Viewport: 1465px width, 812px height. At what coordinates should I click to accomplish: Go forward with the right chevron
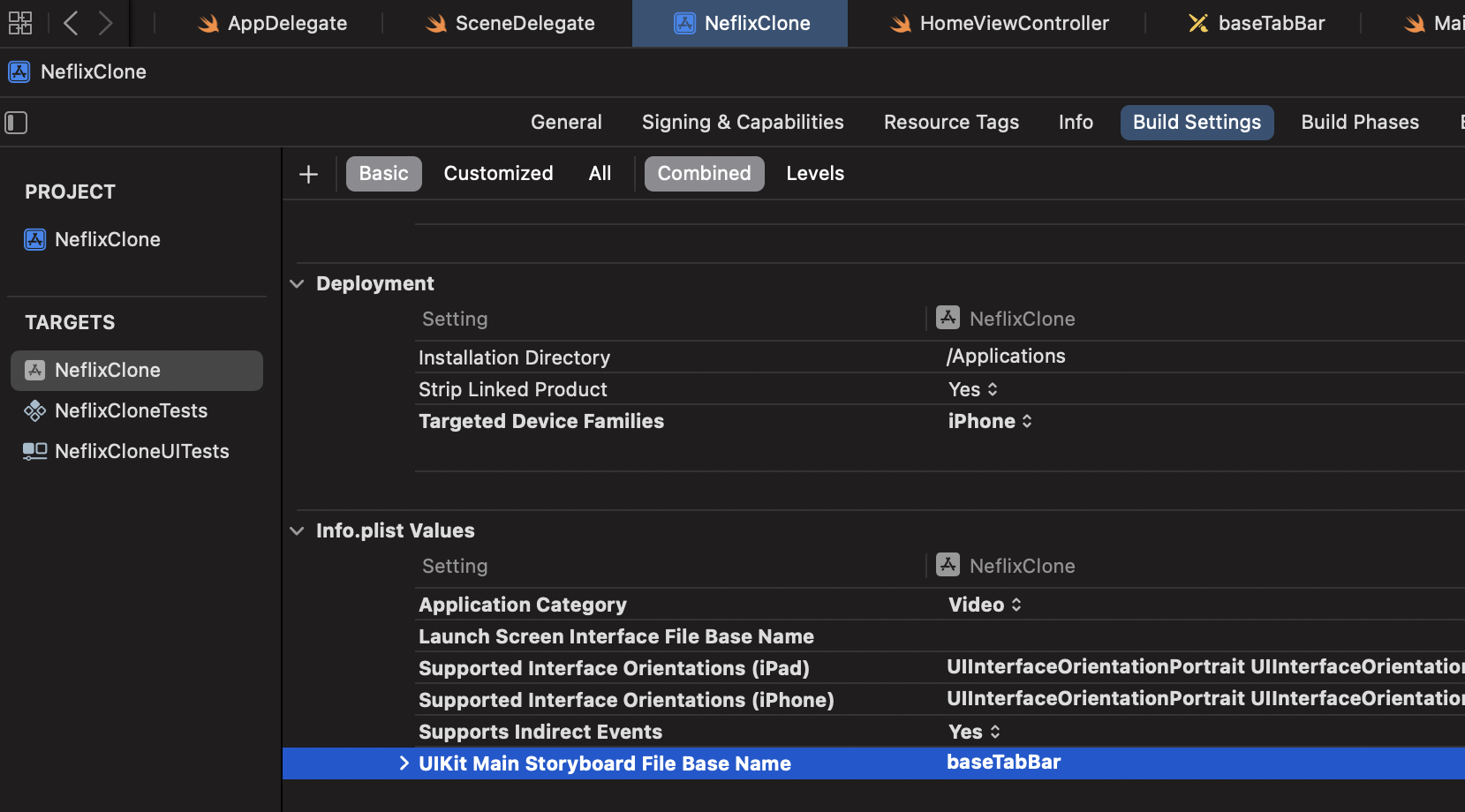coord(105,23)
